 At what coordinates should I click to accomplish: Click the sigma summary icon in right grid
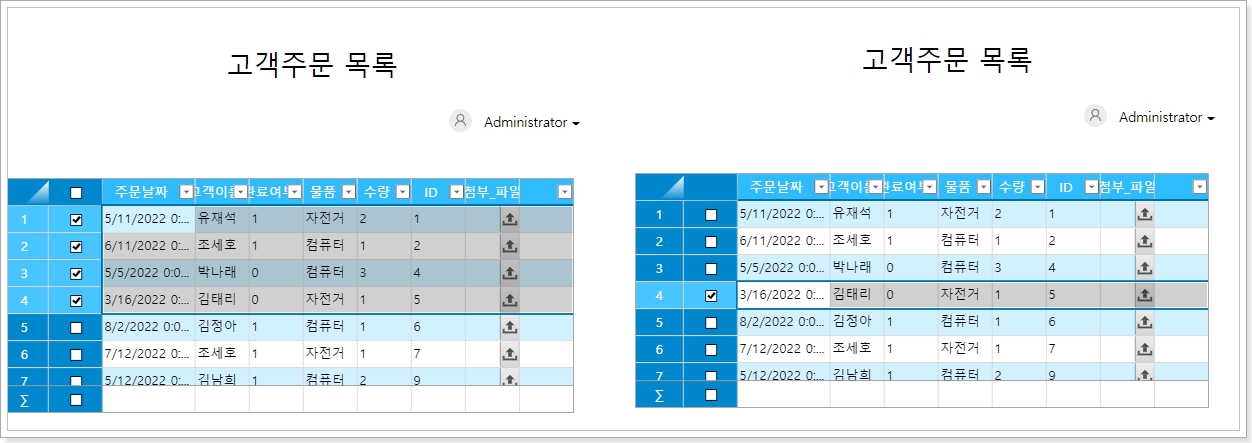pyautogui.click(x=659, y=395)
